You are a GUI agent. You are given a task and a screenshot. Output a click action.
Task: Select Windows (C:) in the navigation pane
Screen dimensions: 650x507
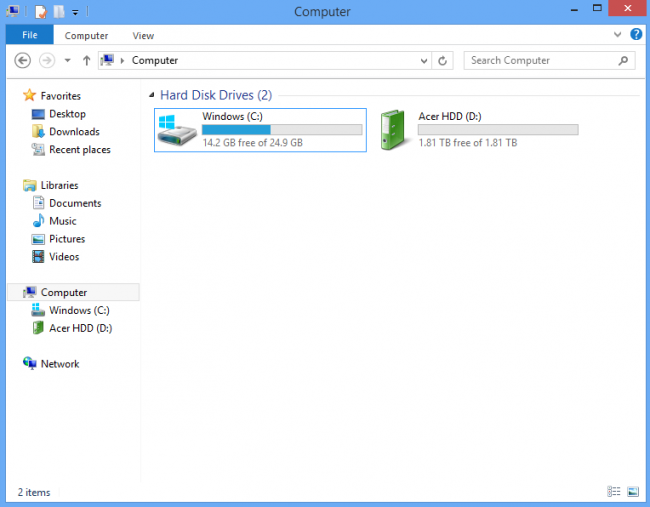pos(79,310)
